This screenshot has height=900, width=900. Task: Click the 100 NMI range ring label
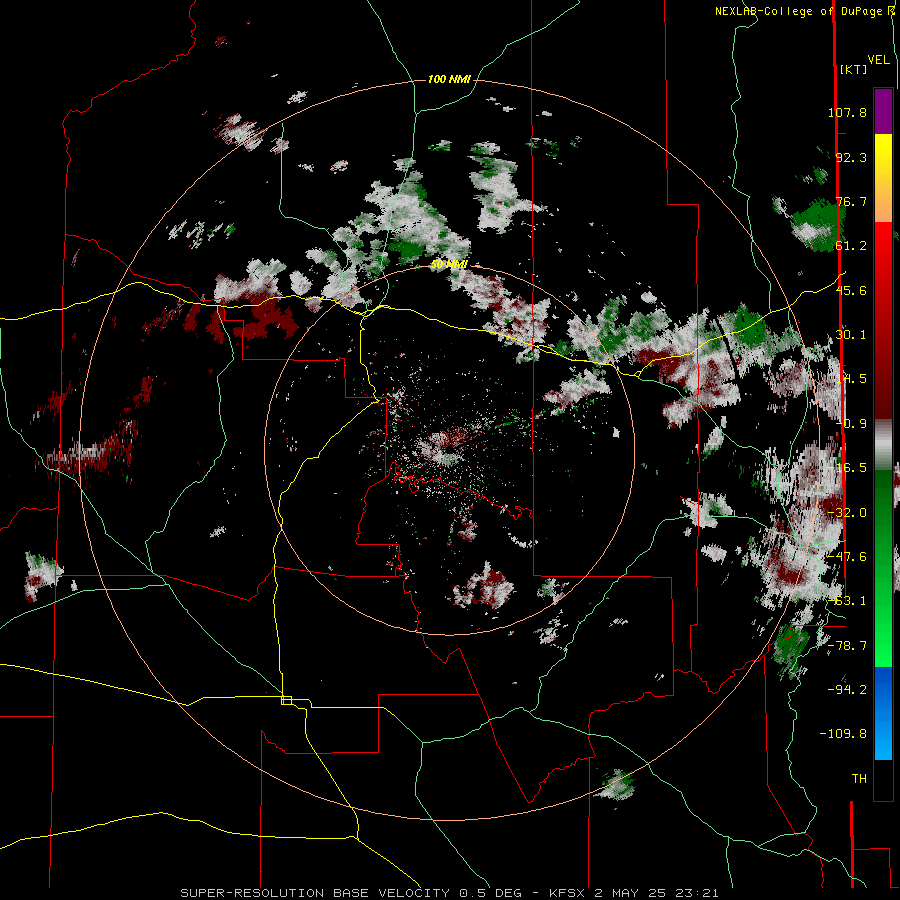point(449,79)
